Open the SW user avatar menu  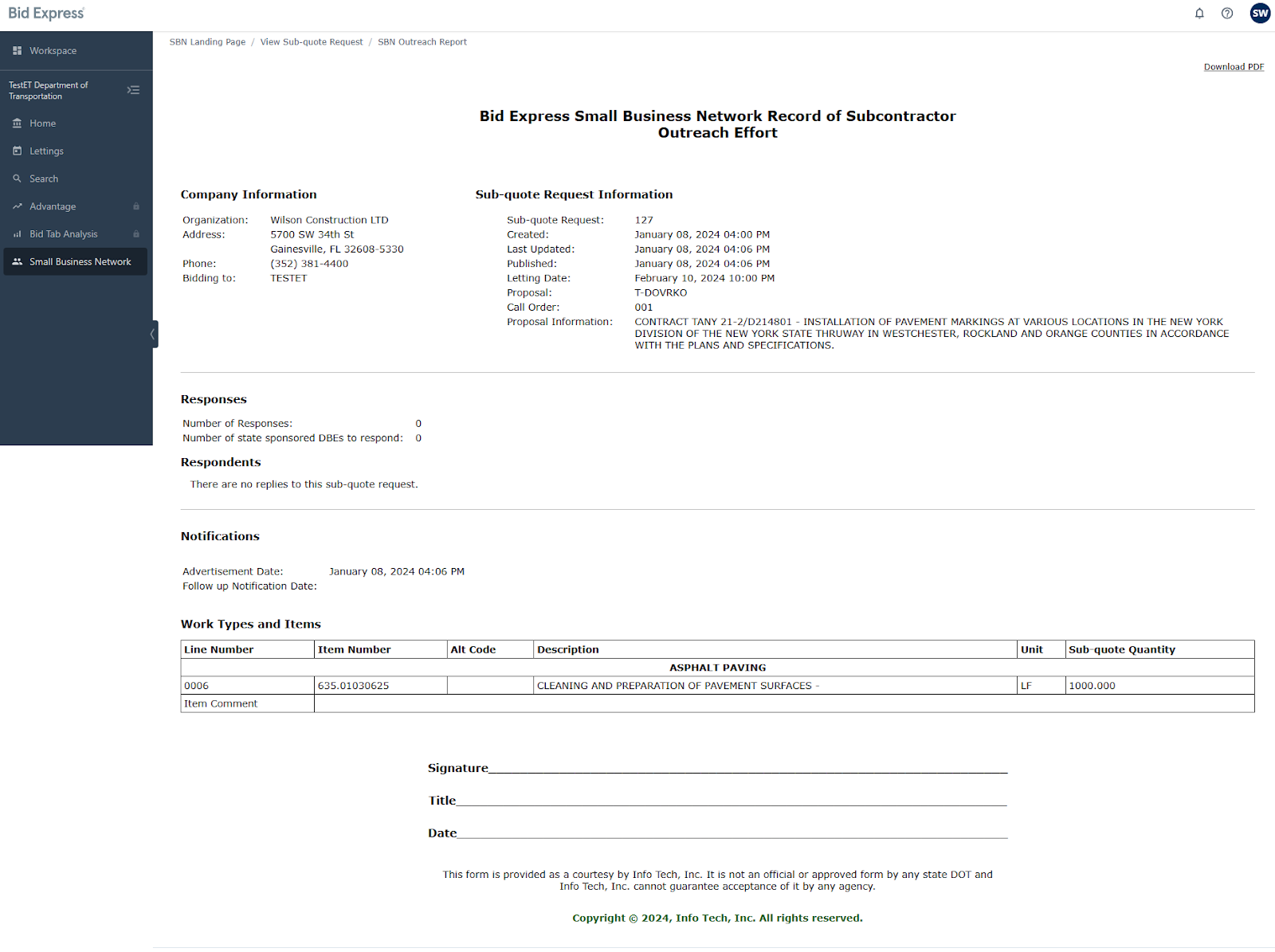1260,14
